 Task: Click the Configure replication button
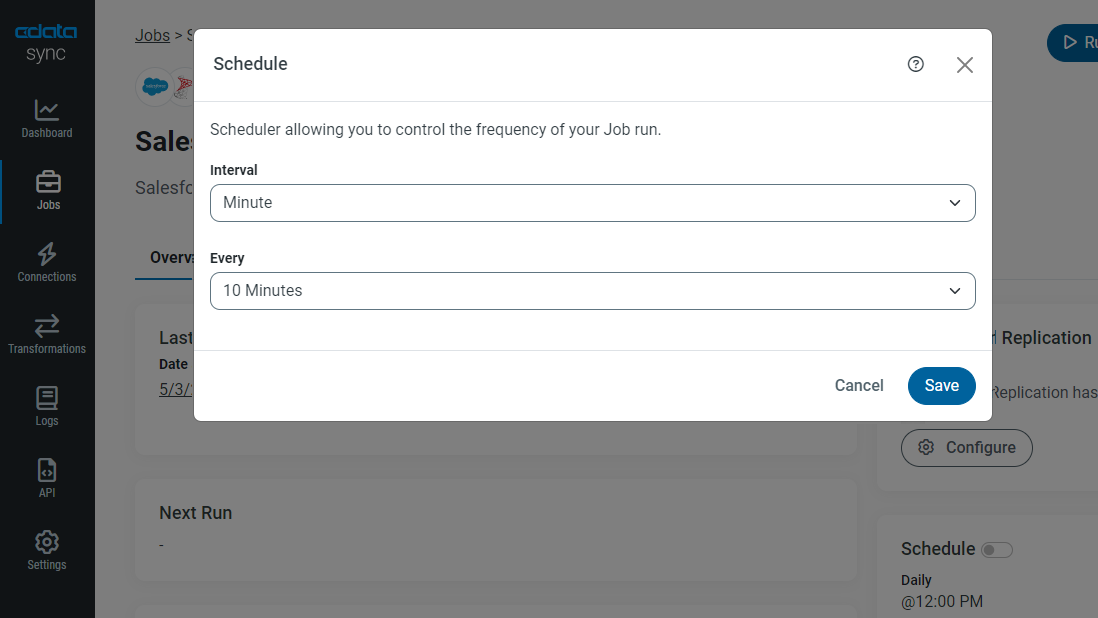coord(966,448)
